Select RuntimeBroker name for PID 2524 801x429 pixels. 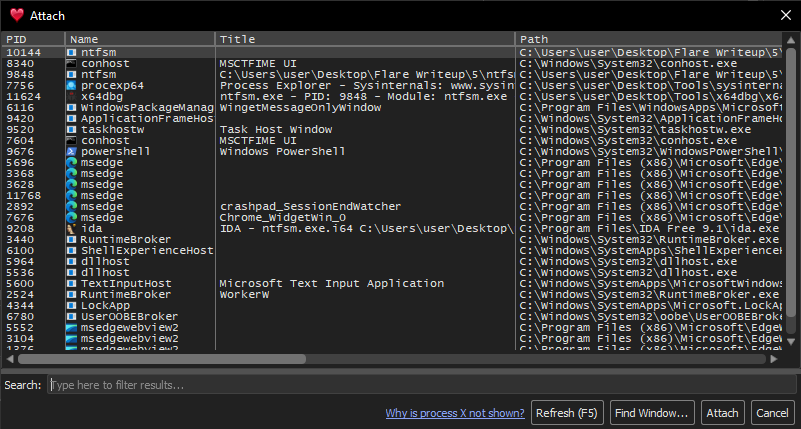coord(126,295)
